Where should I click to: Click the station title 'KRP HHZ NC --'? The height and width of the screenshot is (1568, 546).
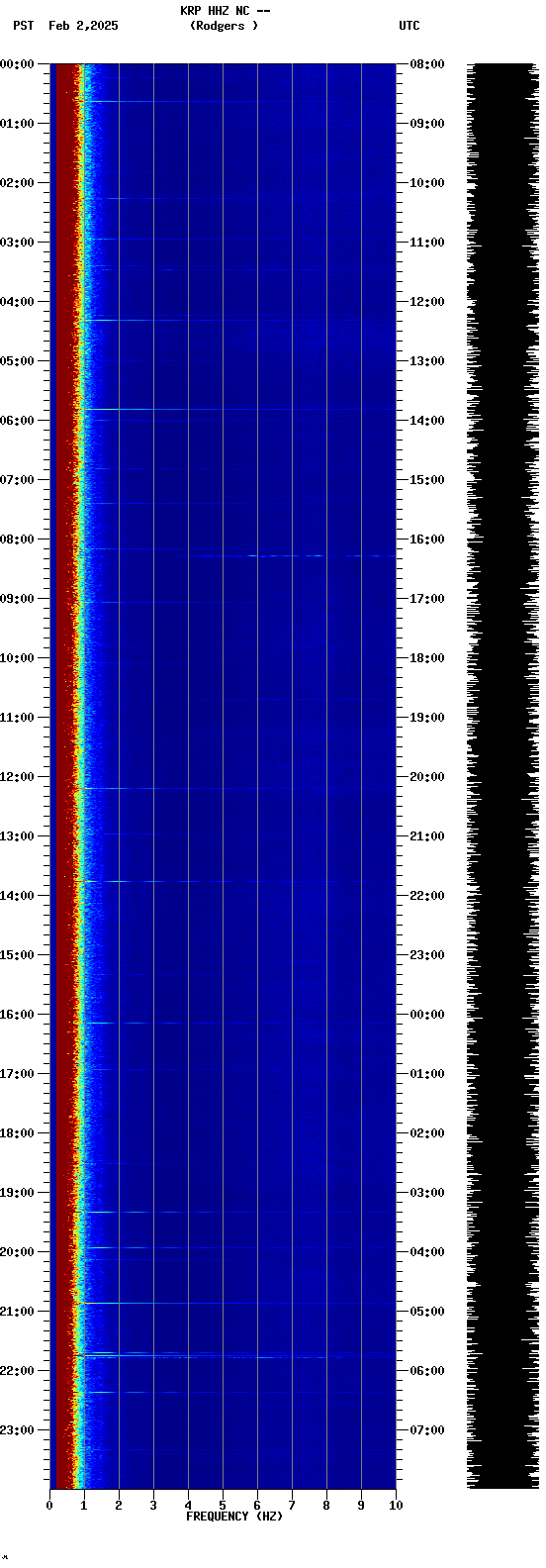[225, 11]
